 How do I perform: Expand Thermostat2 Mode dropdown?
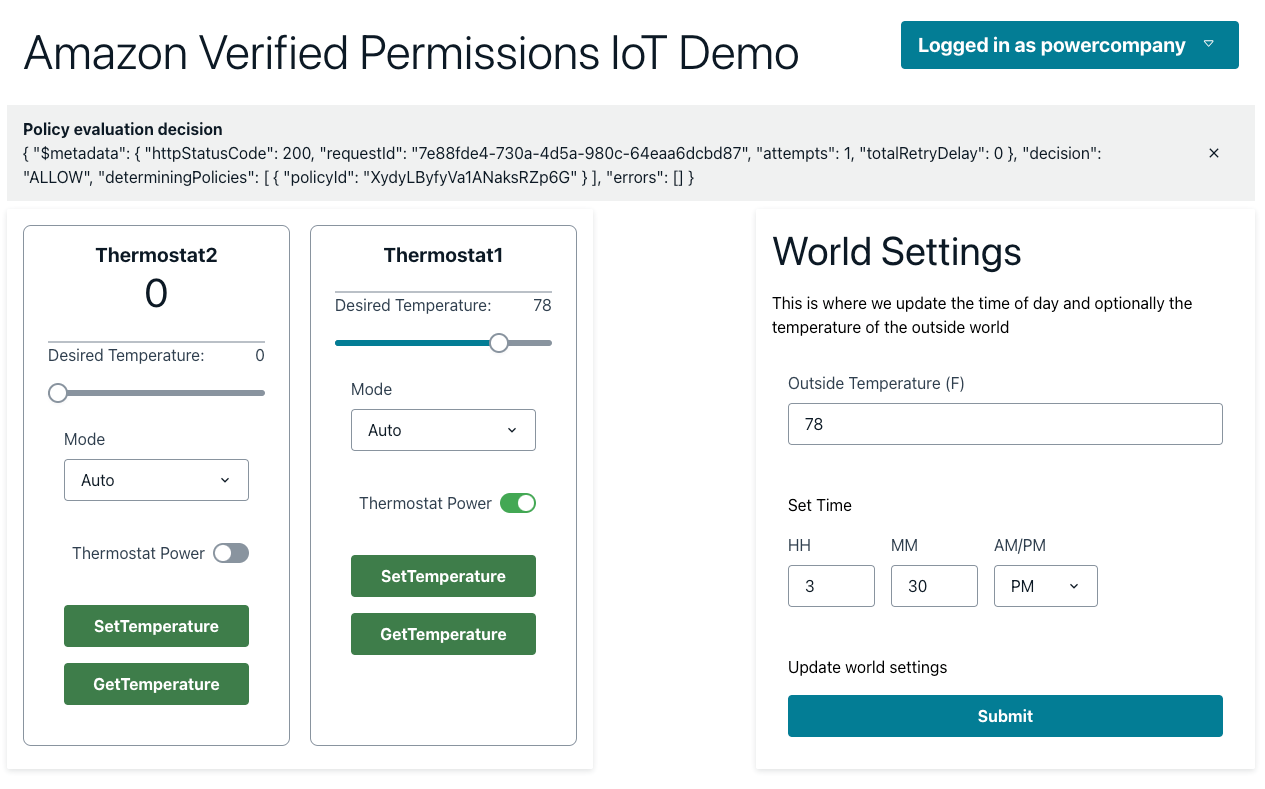click(x=156, y=480)
